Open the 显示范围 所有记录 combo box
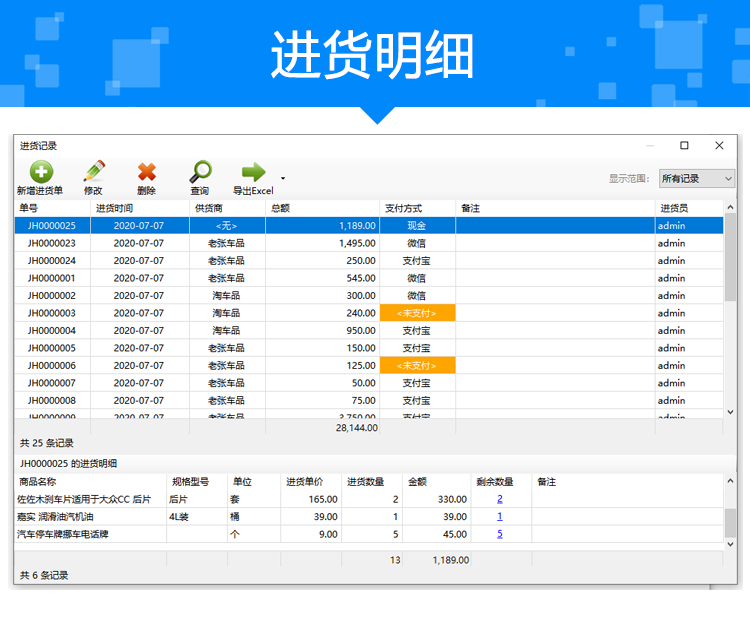 pos(697,178)
